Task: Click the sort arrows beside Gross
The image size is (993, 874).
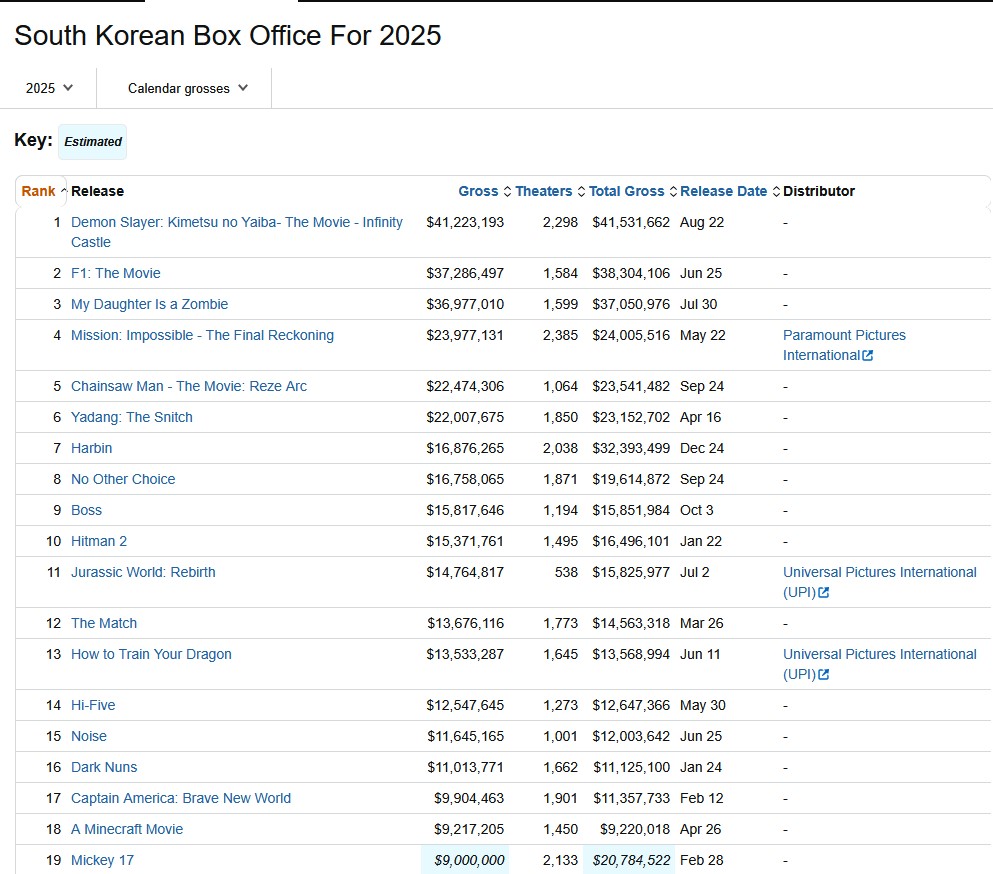Action: pos(507,191)
